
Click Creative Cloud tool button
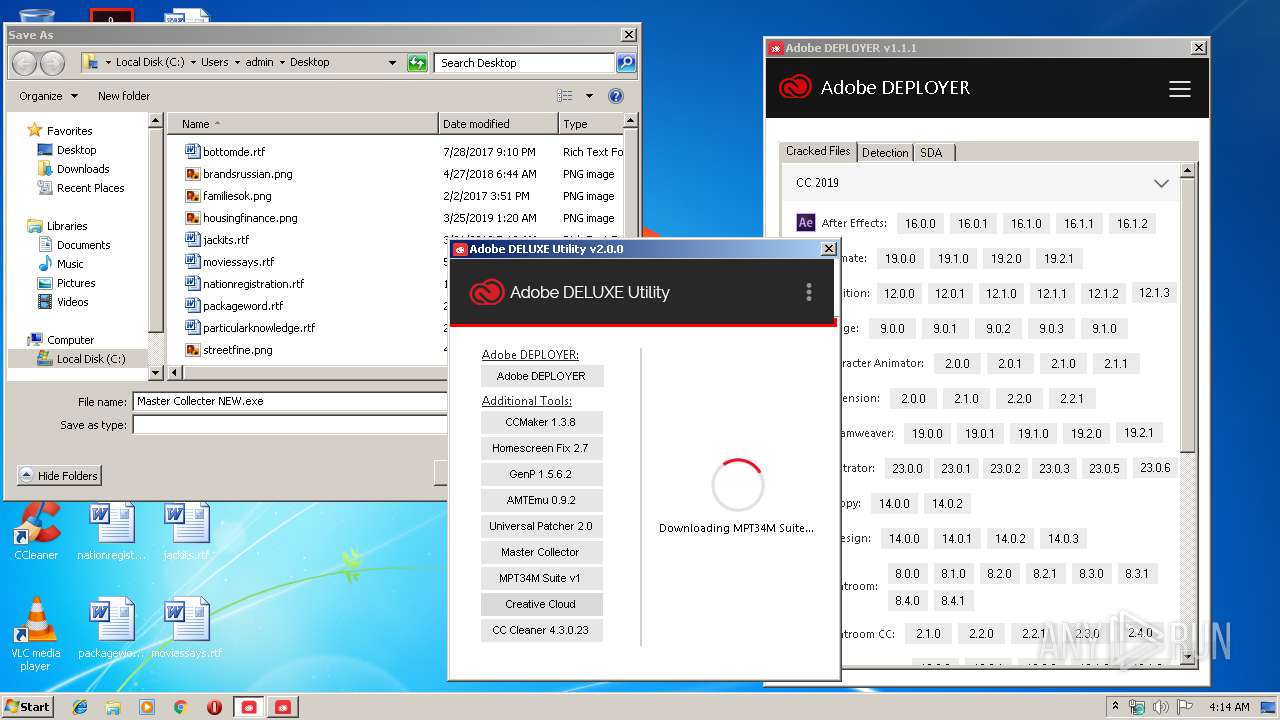[541, 604]
